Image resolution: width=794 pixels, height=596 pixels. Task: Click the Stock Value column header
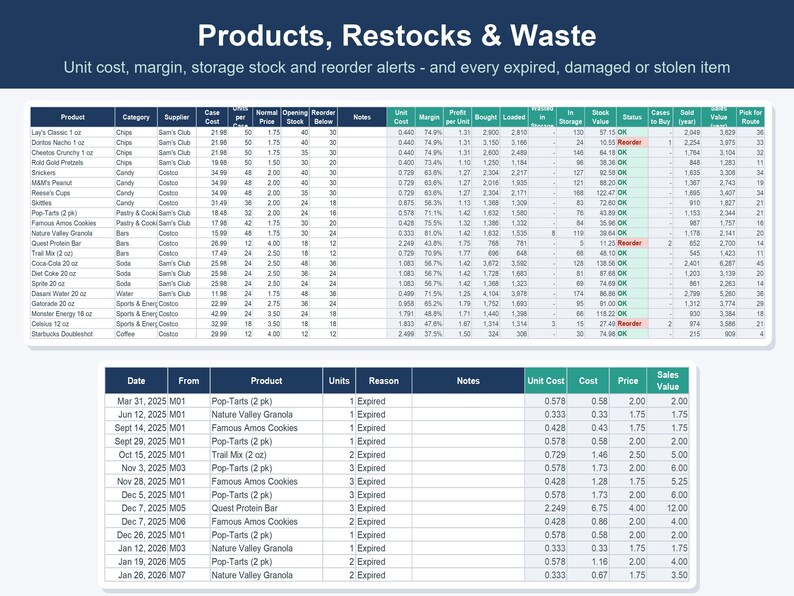[601, 117]
